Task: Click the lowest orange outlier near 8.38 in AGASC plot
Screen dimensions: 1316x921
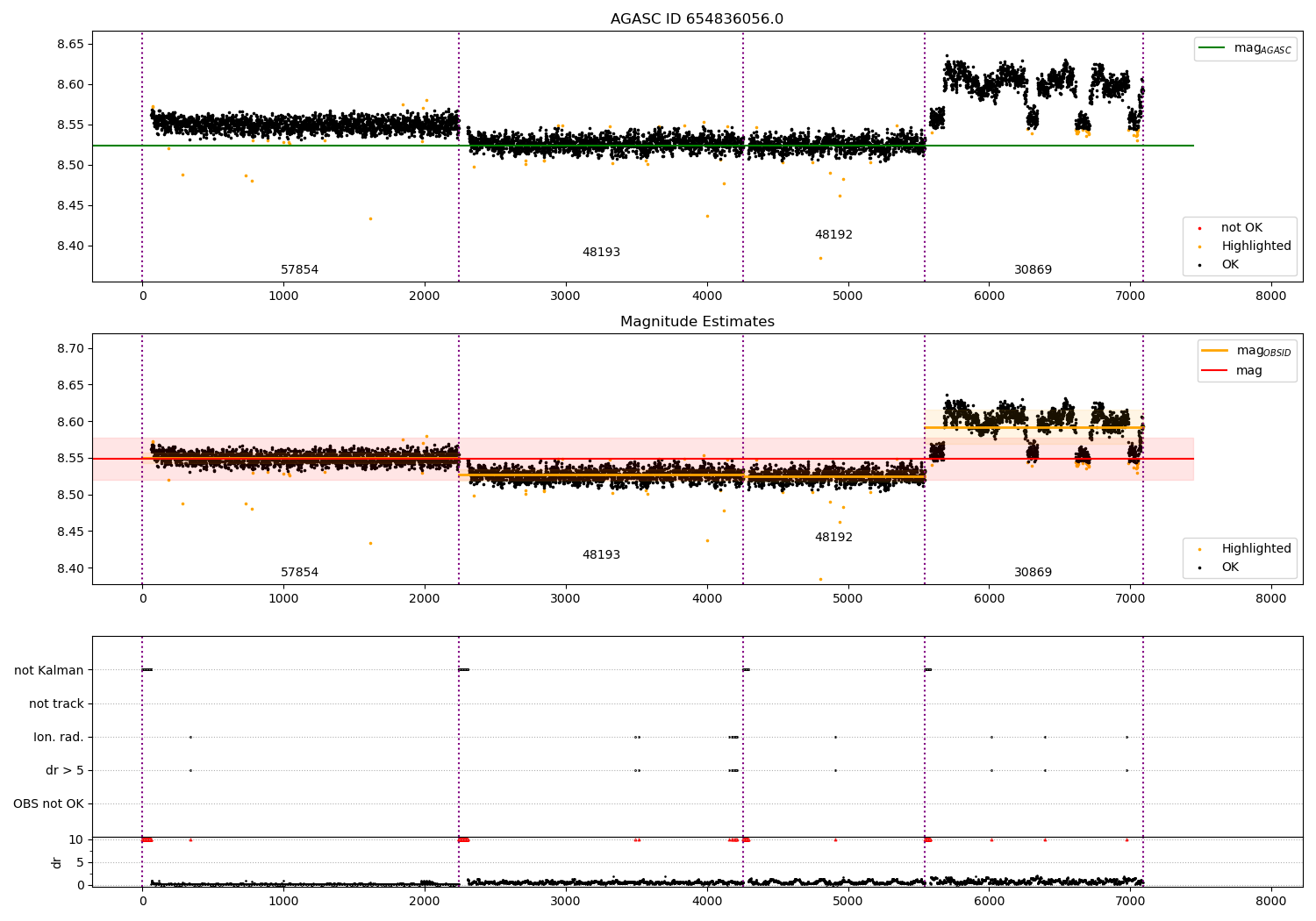Action: point(820,258)
